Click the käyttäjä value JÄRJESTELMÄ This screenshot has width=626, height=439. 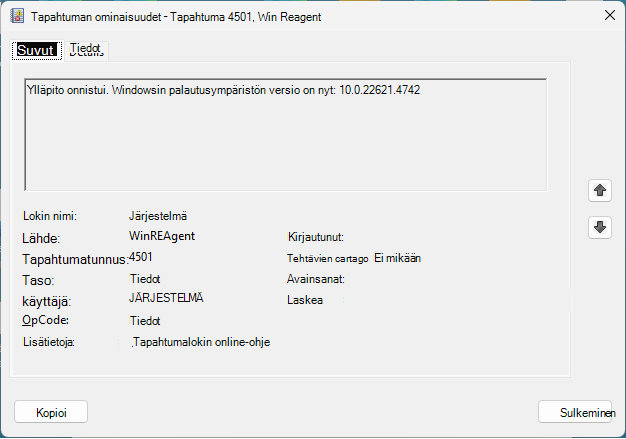(x=166, y=298)
